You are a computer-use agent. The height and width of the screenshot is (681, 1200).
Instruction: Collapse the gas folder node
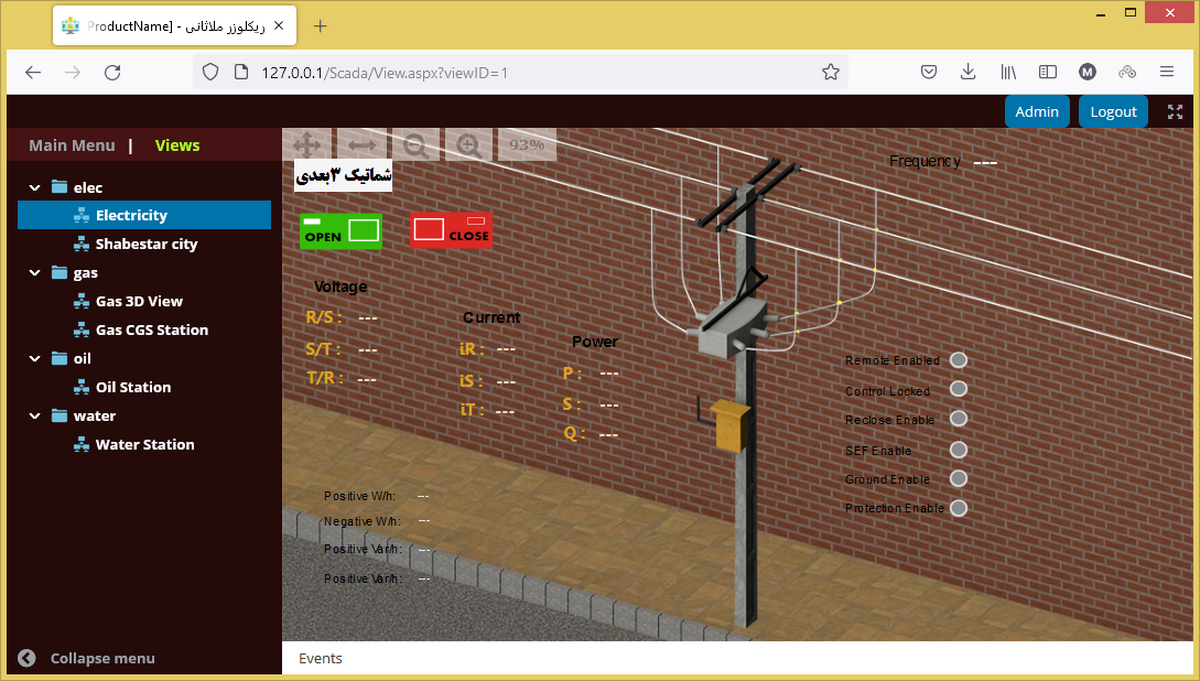click(35, 273)
